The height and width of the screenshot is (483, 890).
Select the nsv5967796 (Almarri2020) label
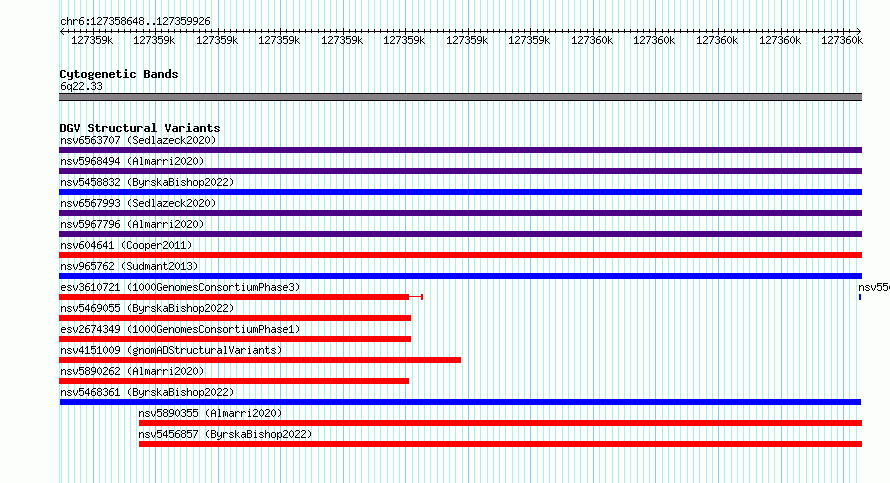132,224
